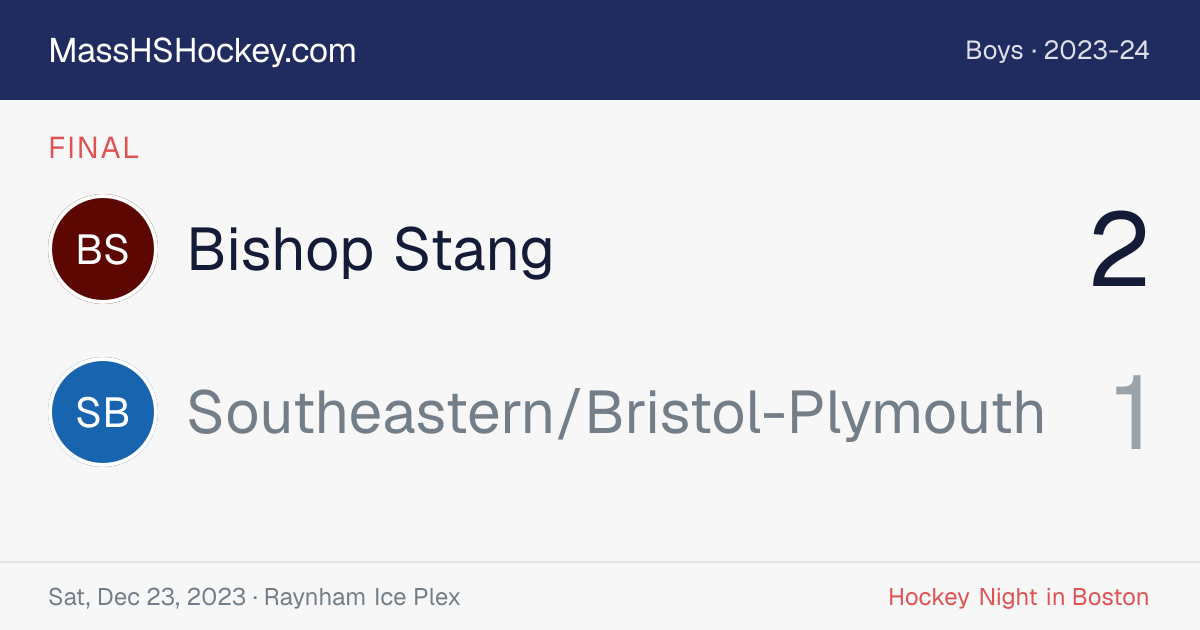The image size is (1200, 630).
Task: Open the Raynham Ice Plex venue text
Action: (x=363, y=598)
